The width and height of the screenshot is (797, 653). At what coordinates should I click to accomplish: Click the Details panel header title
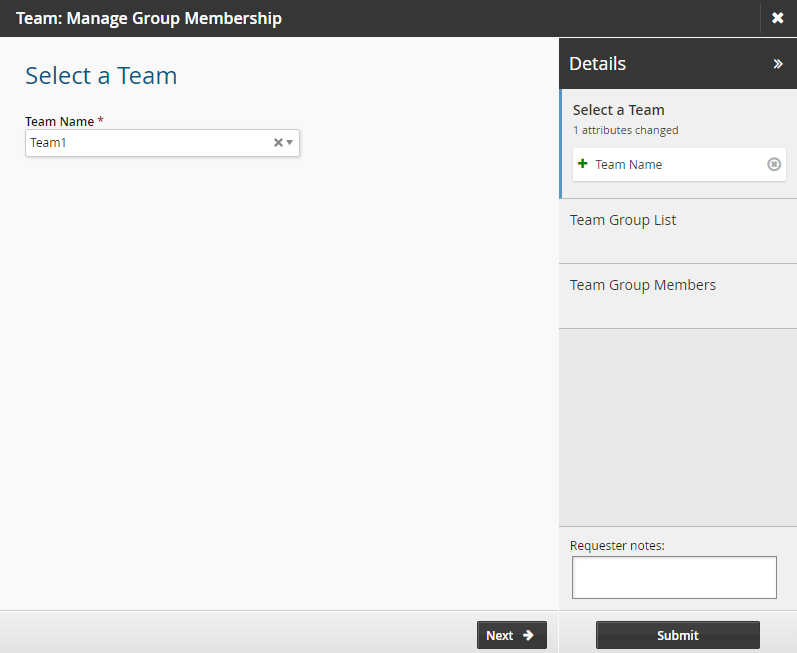[x=598, y=64]
